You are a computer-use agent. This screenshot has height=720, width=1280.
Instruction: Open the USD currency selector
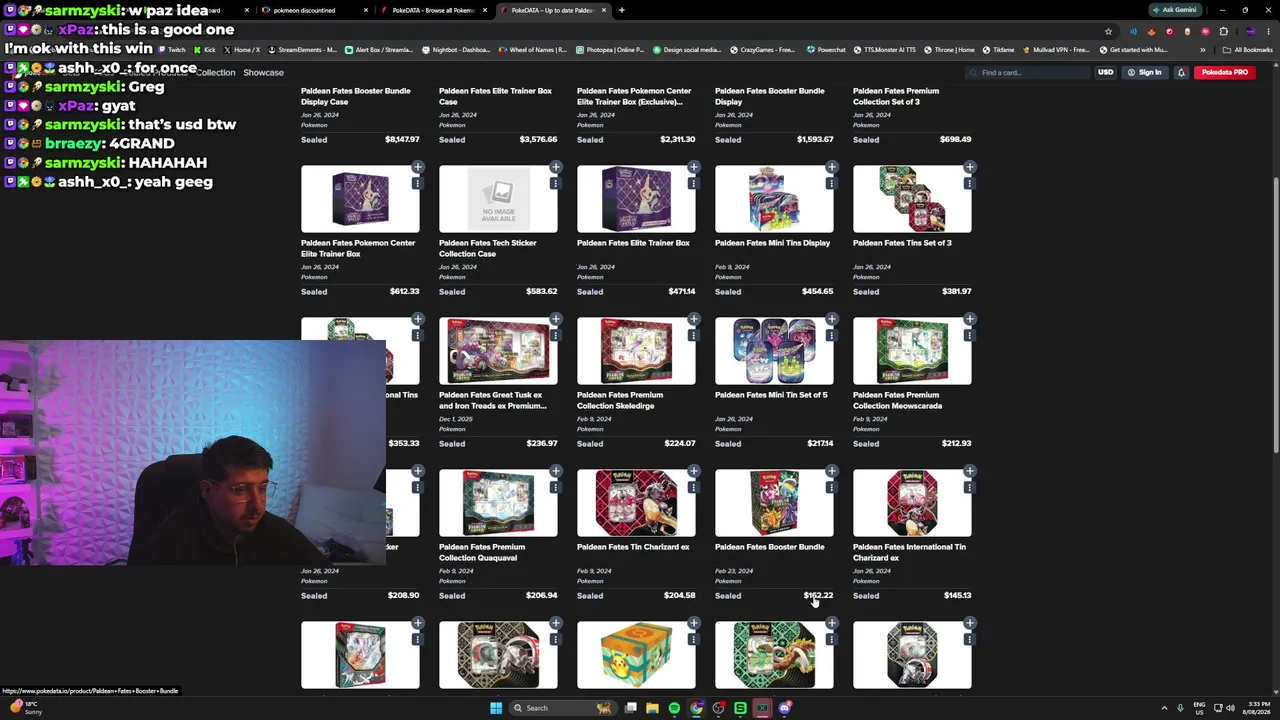(1105, 72)
